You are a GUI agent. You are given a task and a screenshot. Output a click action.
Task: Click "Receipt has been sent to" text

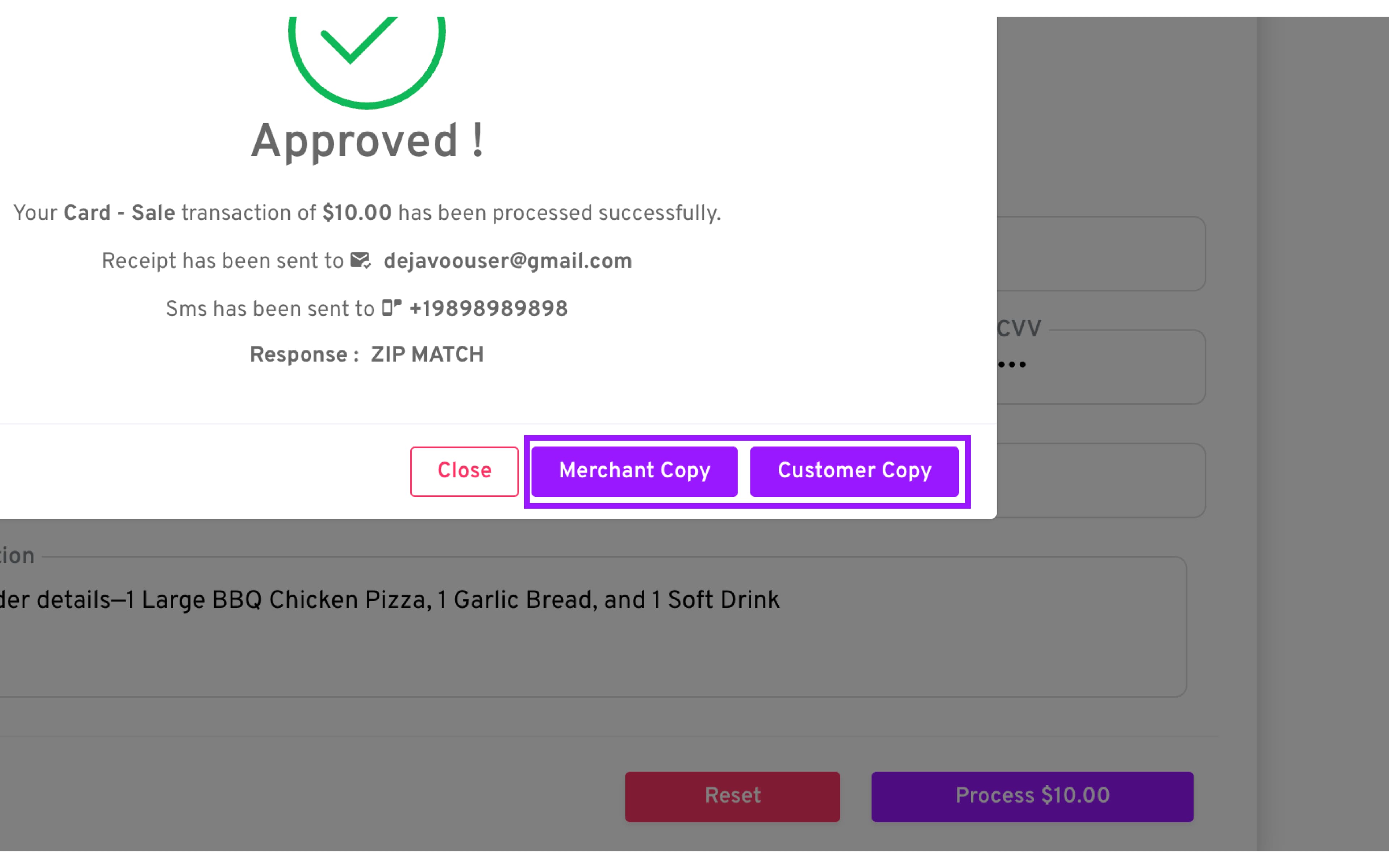[x=222, y=261]
